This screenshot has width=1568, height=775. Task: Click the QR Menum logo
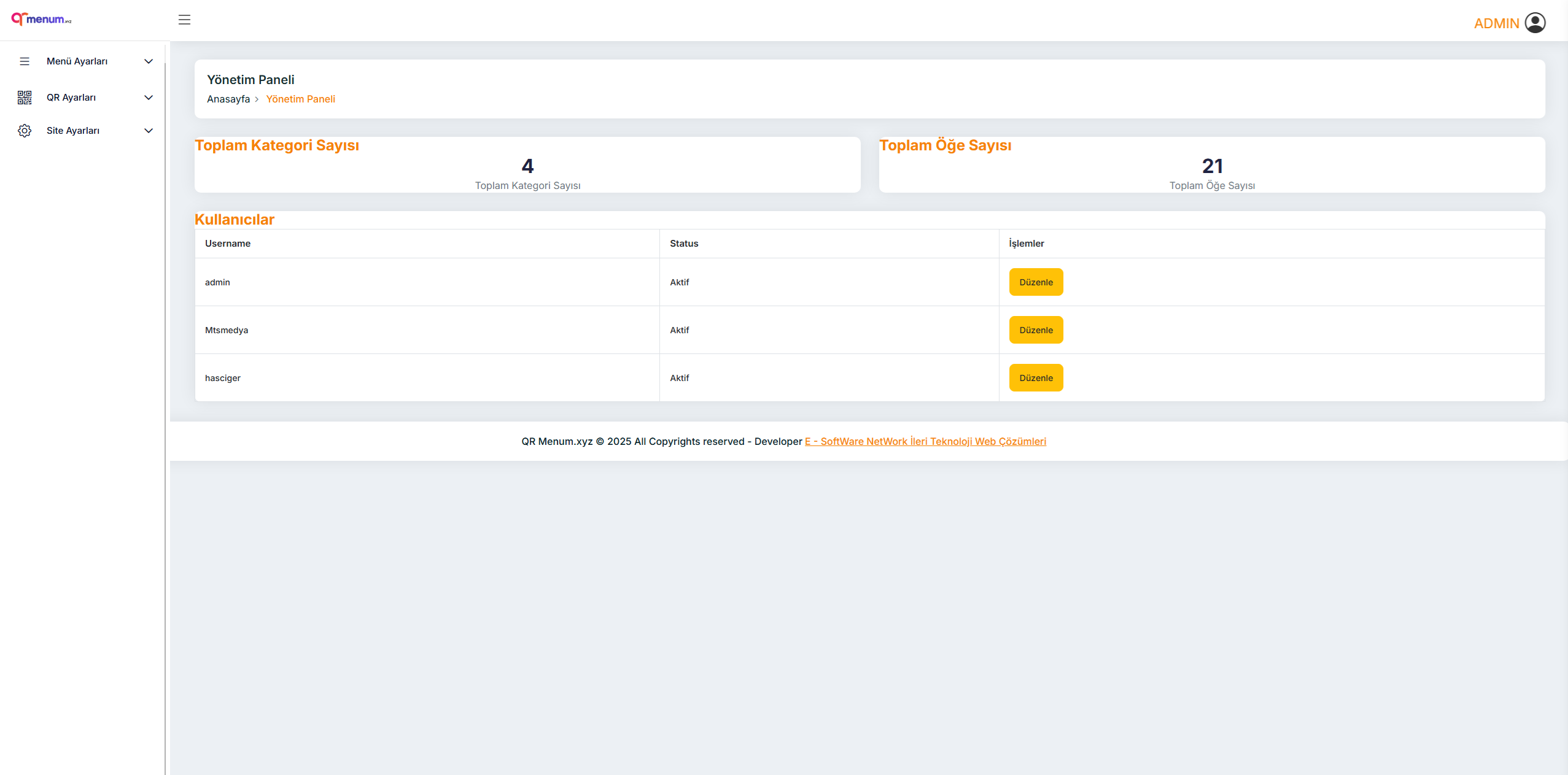[41, 19]
